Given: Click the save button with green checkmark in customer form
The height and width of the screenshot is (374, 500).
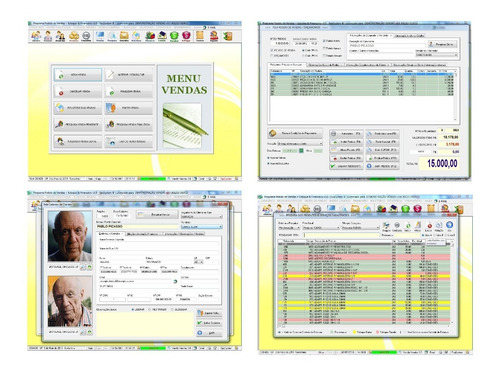Looking at the screenshot, I should (209, 323).
